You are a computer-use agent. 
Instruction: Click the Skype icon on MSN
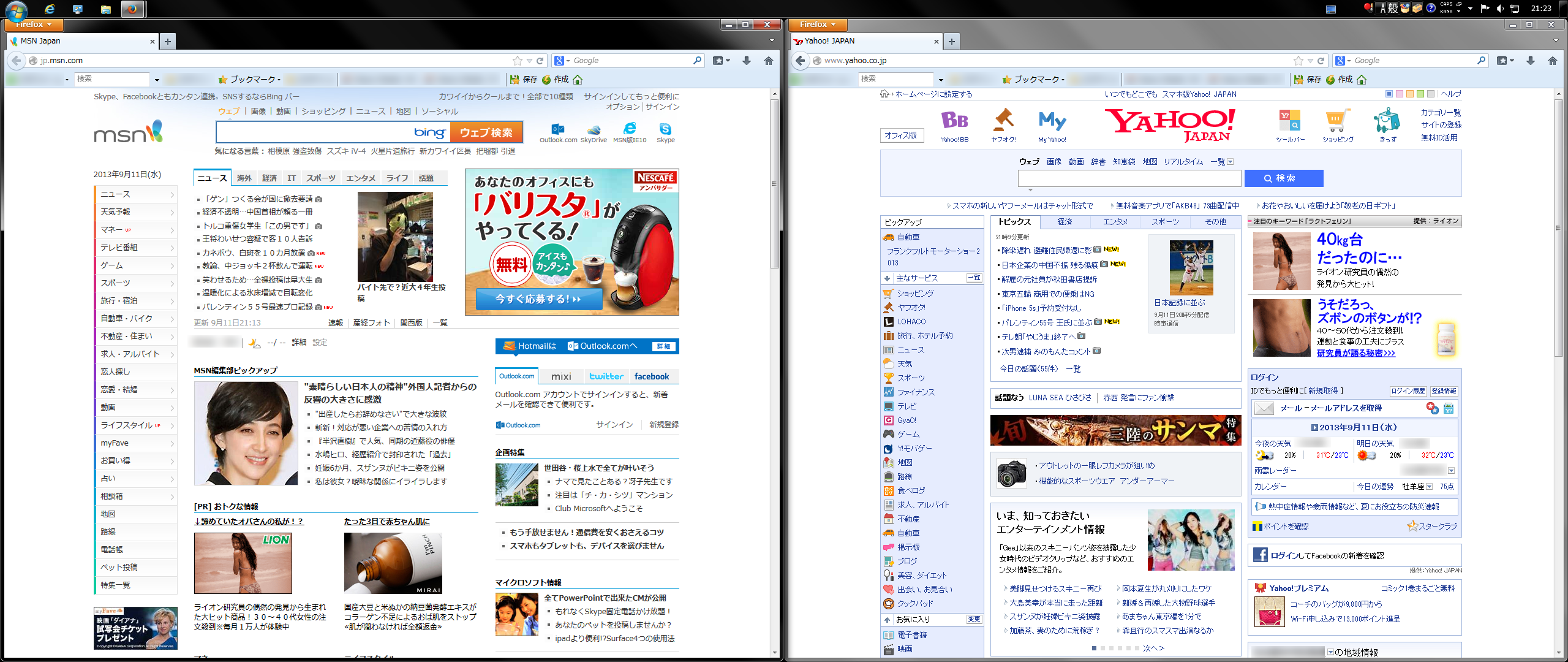pos(665,129)
